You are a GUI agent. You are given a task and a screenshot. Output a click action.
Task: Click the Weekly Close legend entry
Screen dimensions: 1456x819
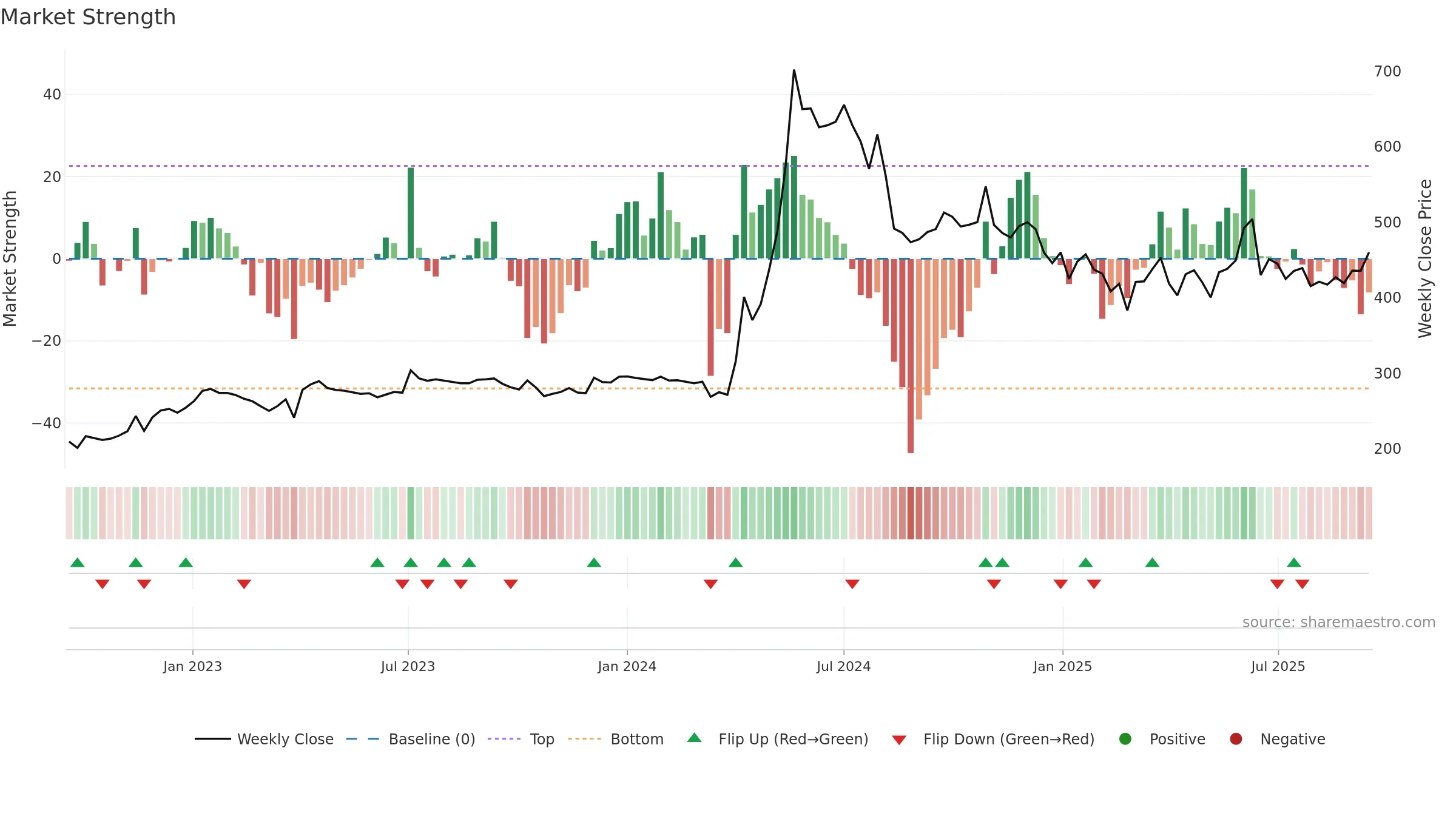264,739
